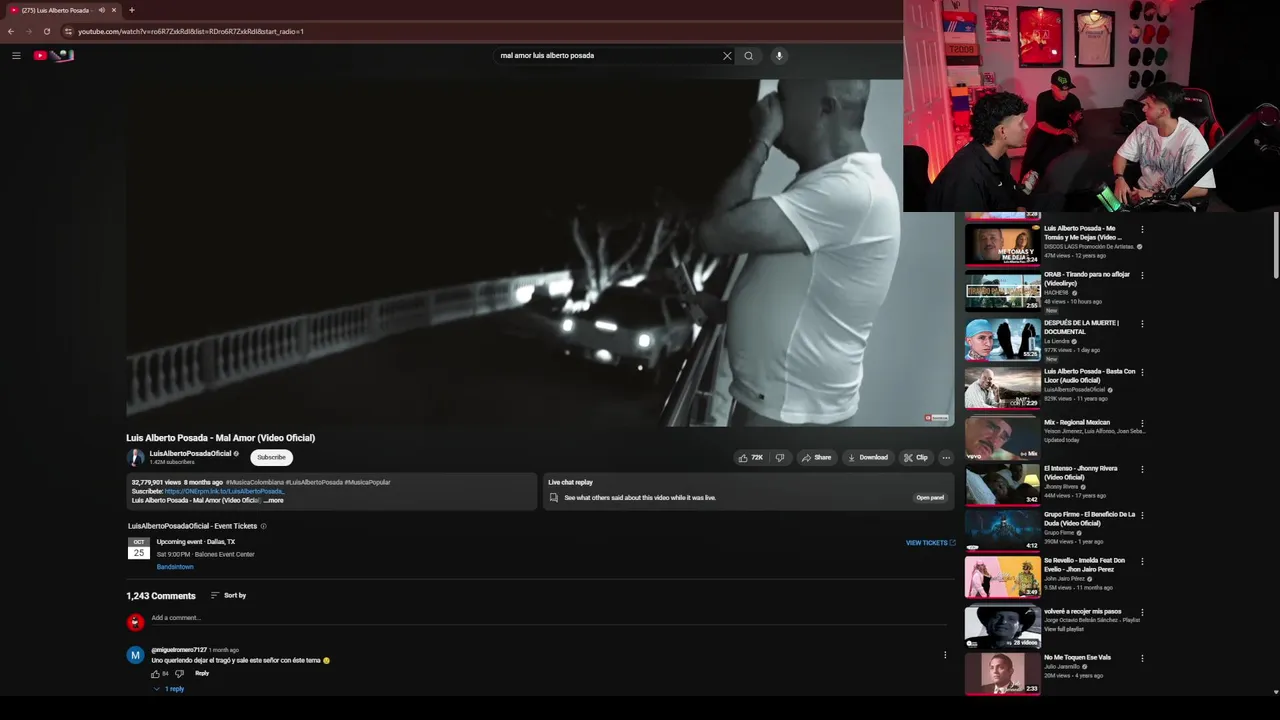Image resolution: width=1280 pixels, height=720 pixels.
Task: Open options for 'No Me Toquen Ese Vals'
Action: pyautogui.click(x=1142, y=658)
